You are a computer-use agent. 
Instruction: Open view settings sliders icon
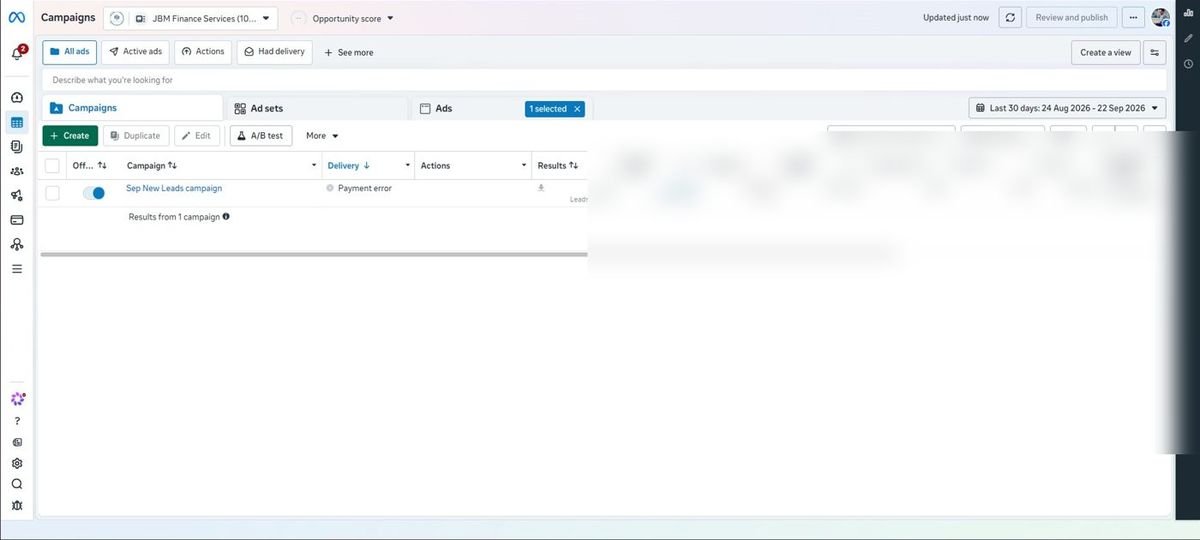(x=1155, y=52)
